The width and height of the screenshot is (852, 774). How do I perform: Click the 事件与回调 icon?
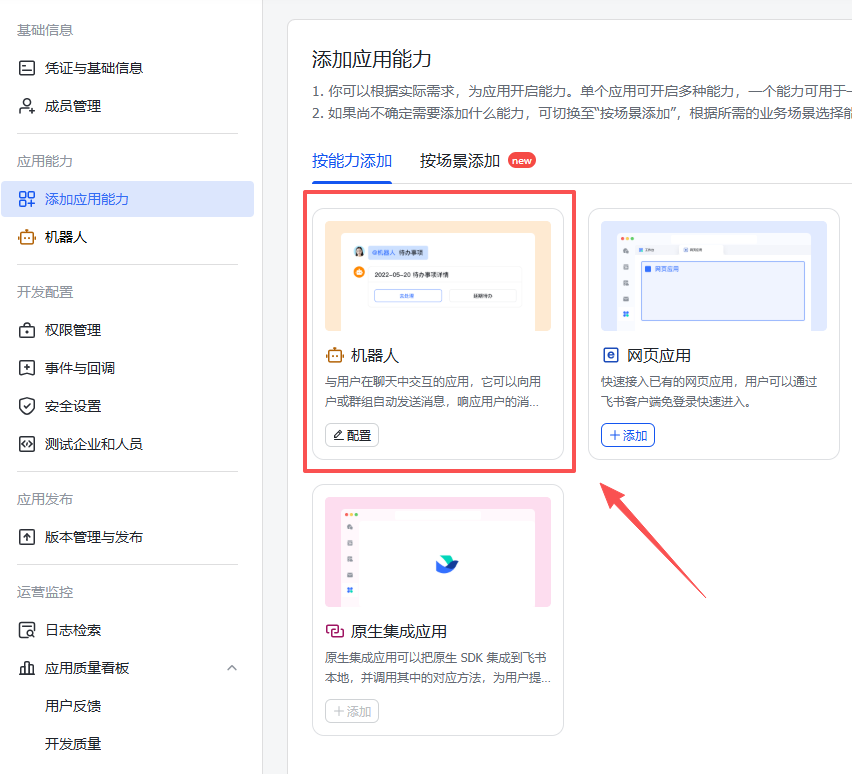pyautogui.click(x=28, y=367)
